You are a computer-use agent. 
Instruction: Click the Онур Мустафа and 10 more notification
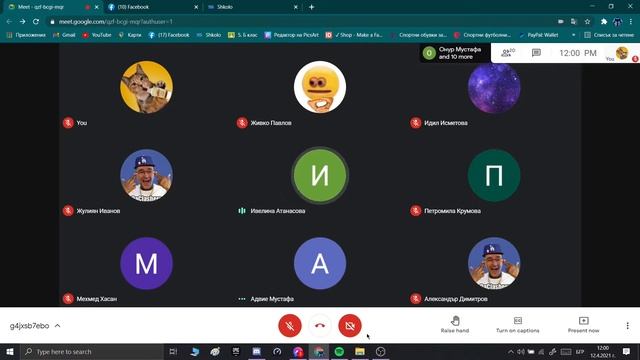click(x=455, y=53)
